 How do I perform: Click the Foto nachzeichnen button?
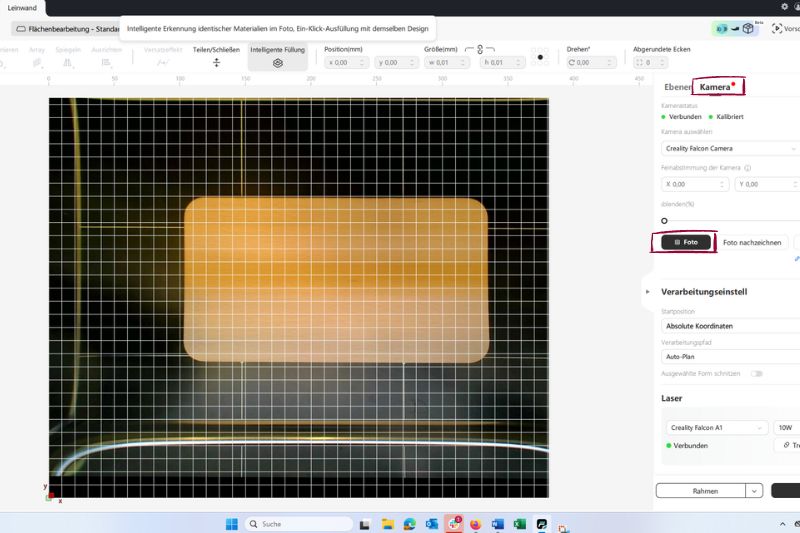(x=752, y=242)
